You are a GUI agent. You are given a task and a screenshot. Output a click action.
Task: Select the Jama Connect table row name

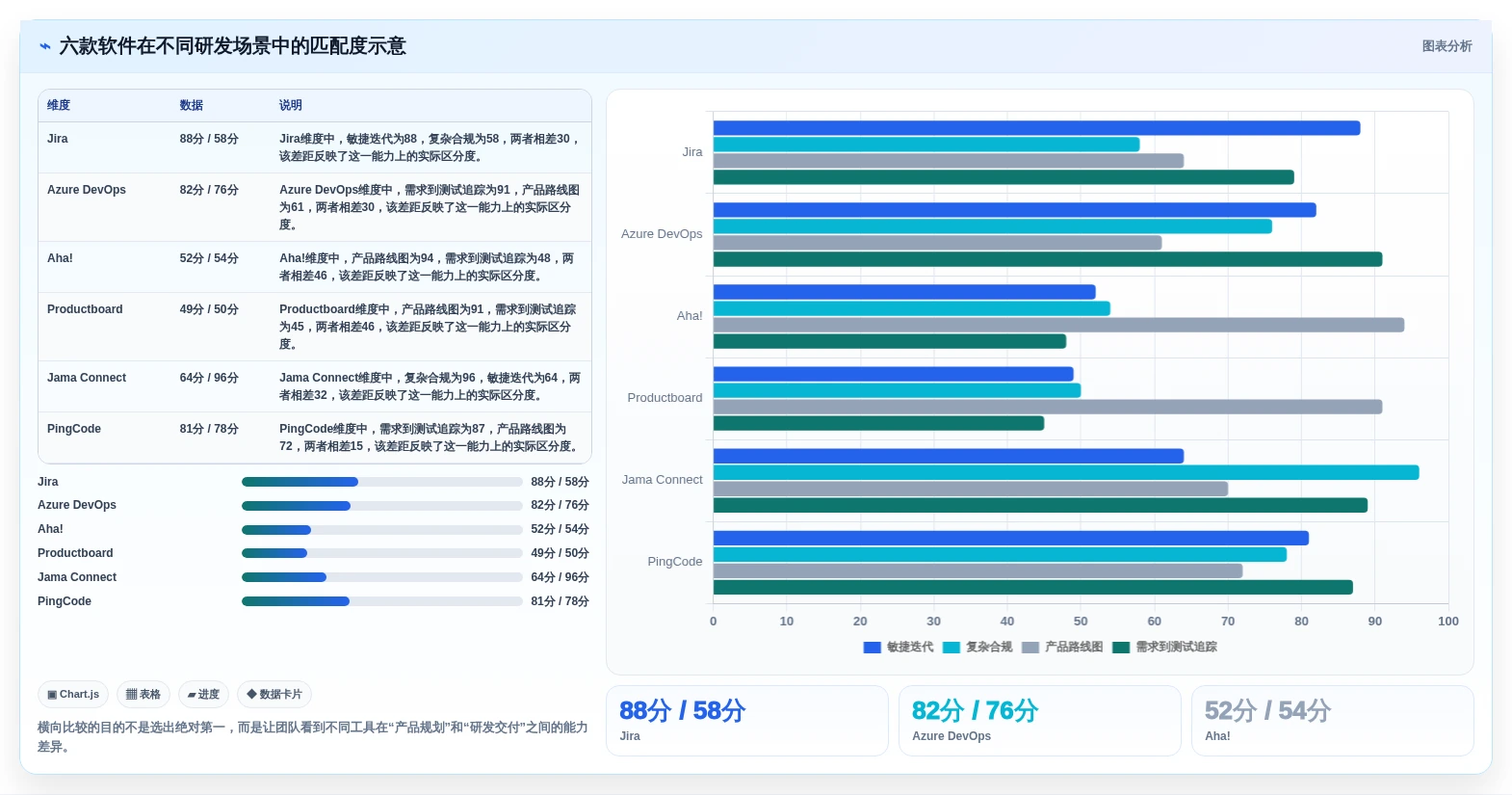tap(87, 378)
